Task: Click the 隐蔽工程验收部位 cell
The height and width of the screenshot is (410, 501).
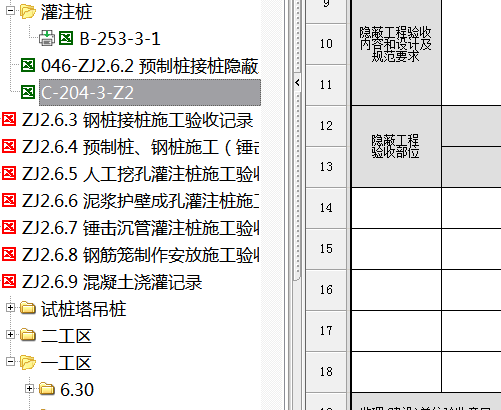Action: [396, 146]
